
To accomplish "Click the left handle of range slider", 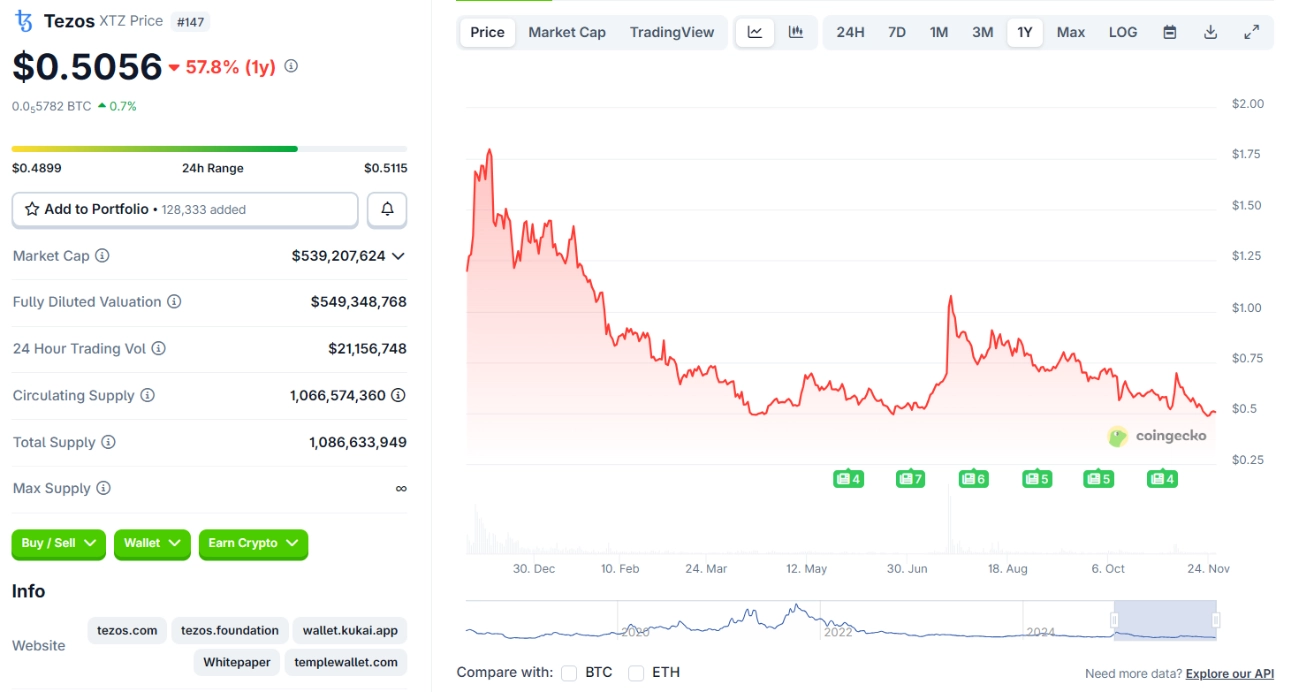I will [x=1115, y=621].
